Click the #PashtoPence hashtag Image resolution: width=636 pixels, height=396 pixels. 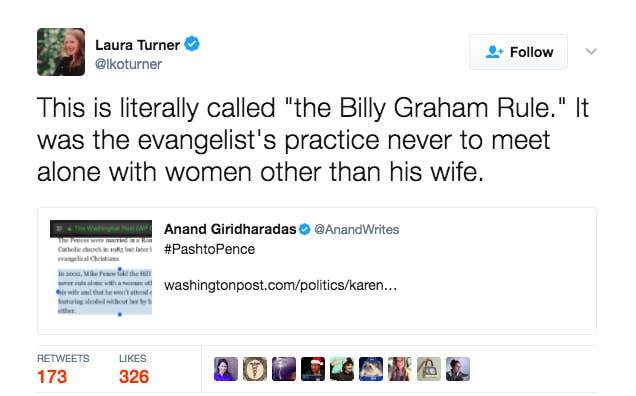point(209,249)
